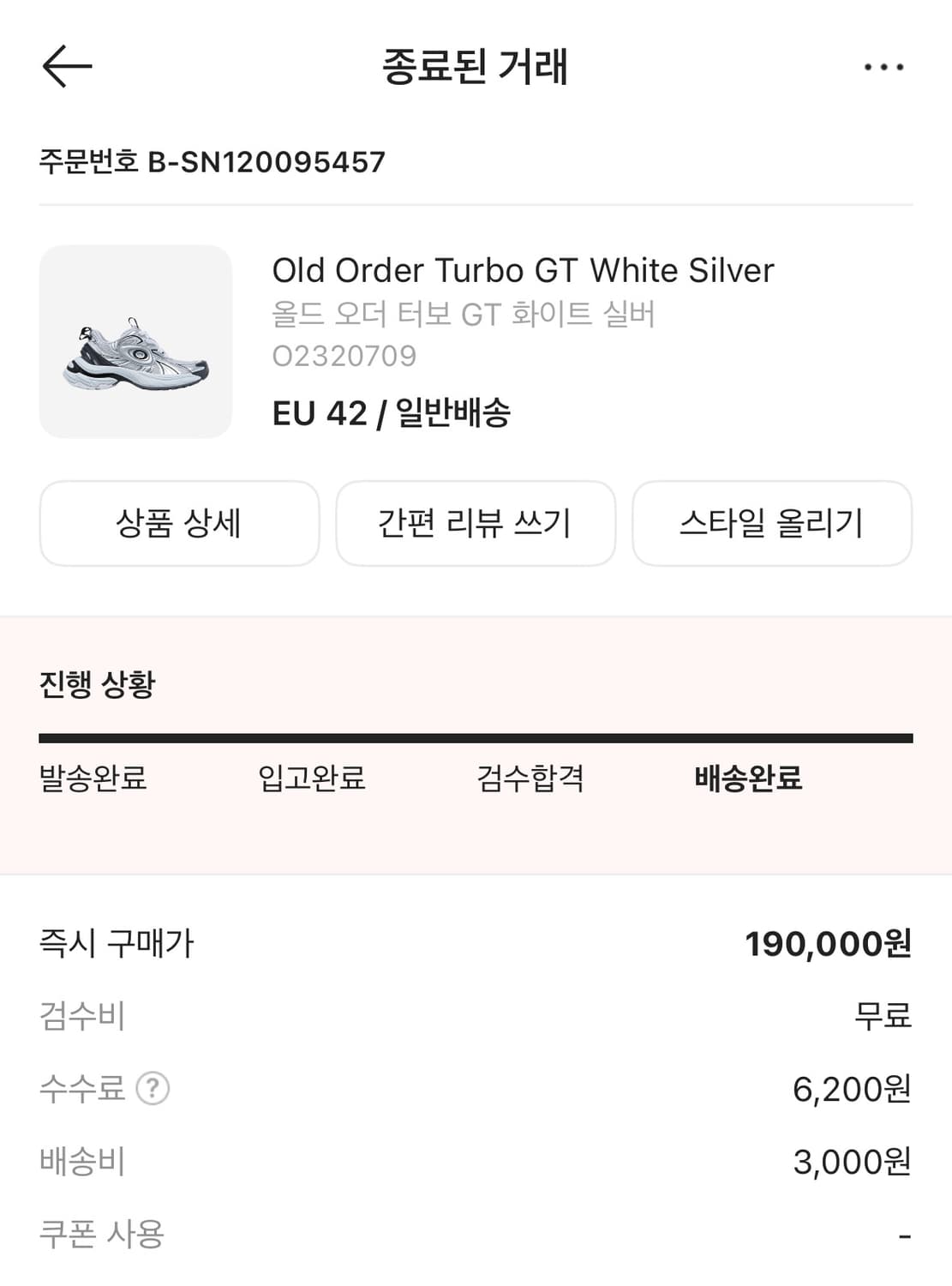Image resolution: width=952 pixels, height=1286 pixels.
Task: Tap the model number O2320709
Action: [344, 356]
